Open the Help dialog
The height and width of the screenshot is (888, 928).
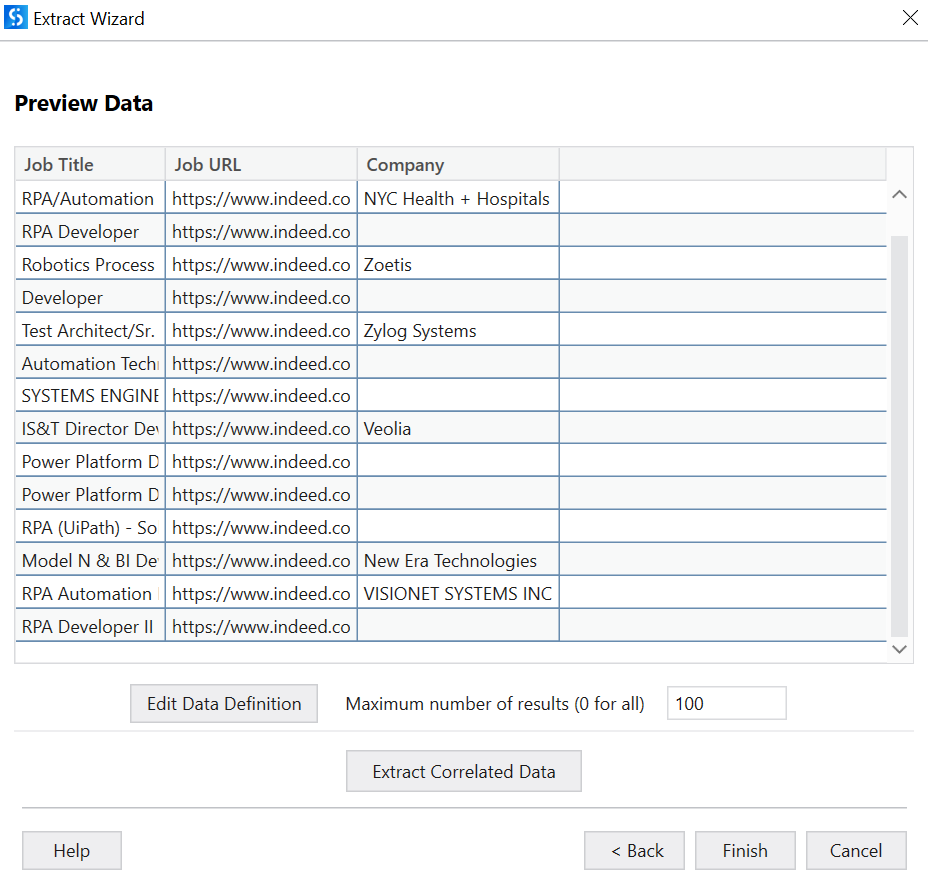(71, 850)
